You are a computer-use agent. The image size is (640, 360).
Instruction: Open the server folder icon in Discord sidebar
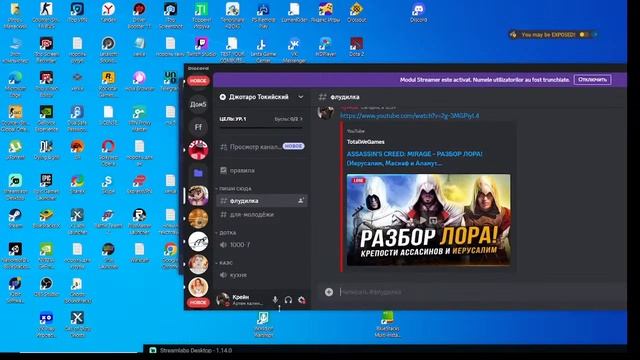pos(198,173)
